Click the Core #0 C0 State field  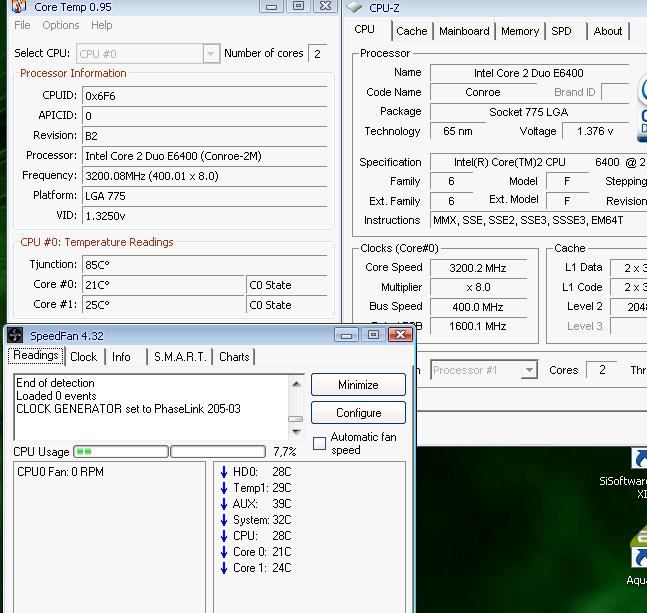286,285
